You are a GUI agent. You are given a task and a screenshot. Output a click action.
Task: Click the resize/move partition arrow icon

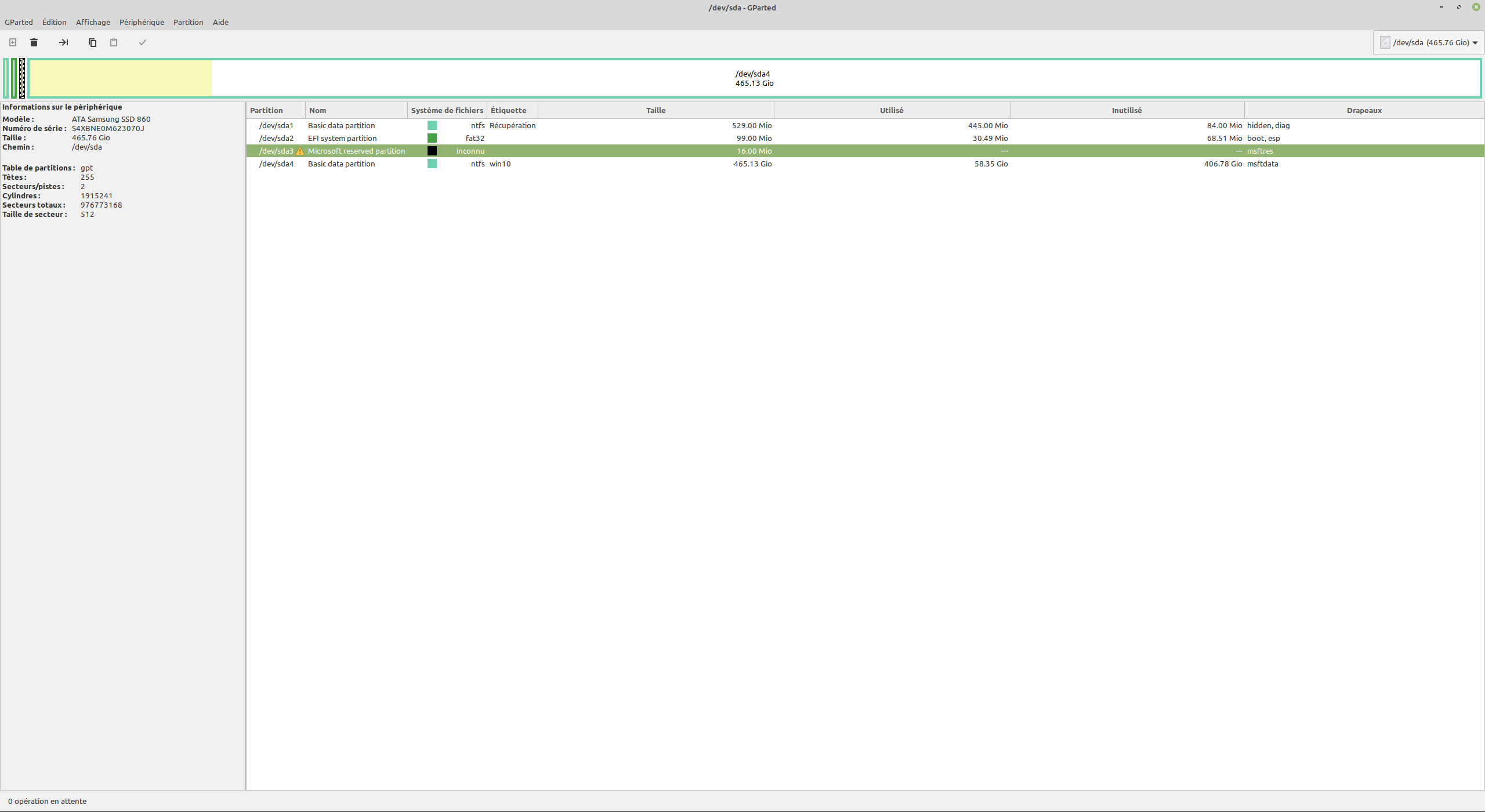click(x=64, y=42)
